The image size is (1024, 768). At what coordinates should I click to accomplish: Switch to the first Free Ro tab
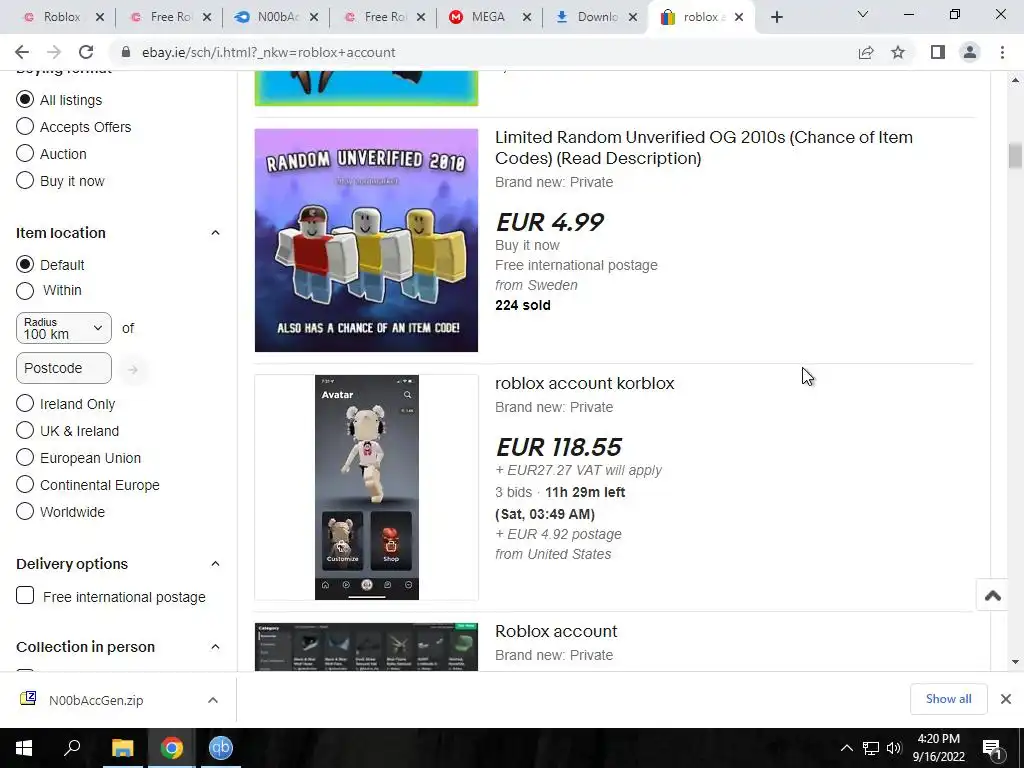170,18
